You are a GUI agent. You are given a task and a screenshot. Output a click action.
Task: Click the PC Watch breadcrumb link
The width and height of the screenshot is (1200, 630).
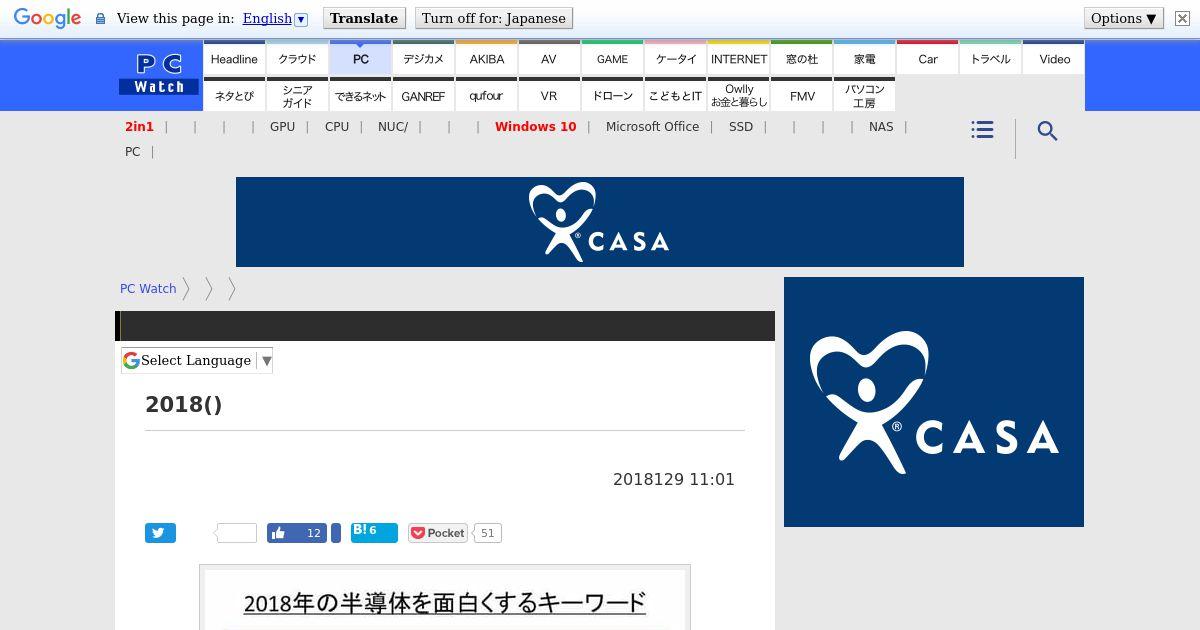[x=148, y=288]
